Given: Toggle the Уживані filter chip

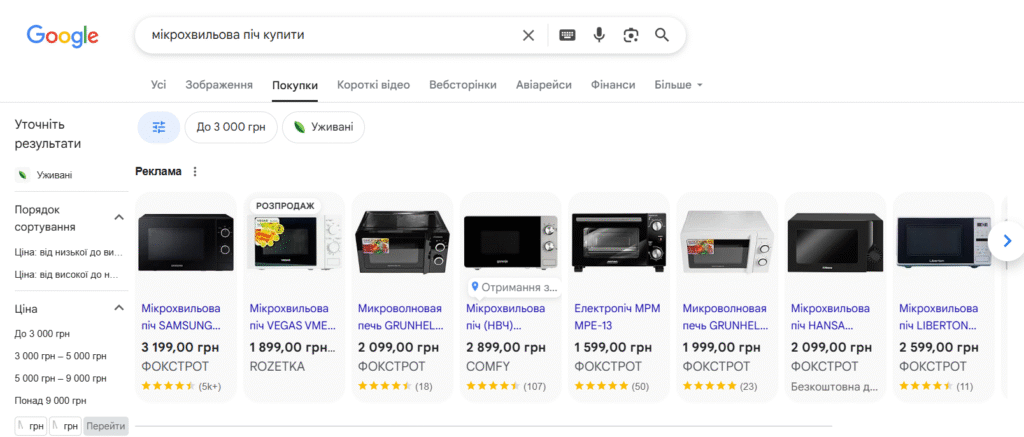Looking at the screenshot, I should pos(323,127).
